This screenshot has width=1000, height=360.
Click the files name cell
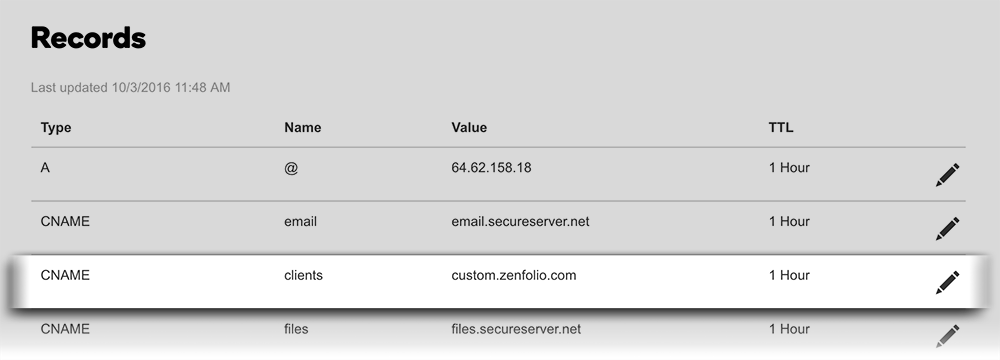296,329
